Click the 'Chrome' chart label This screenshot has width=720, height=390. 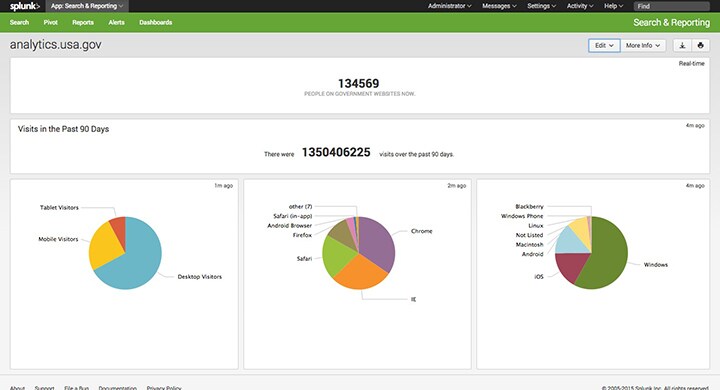pos(422,231)
